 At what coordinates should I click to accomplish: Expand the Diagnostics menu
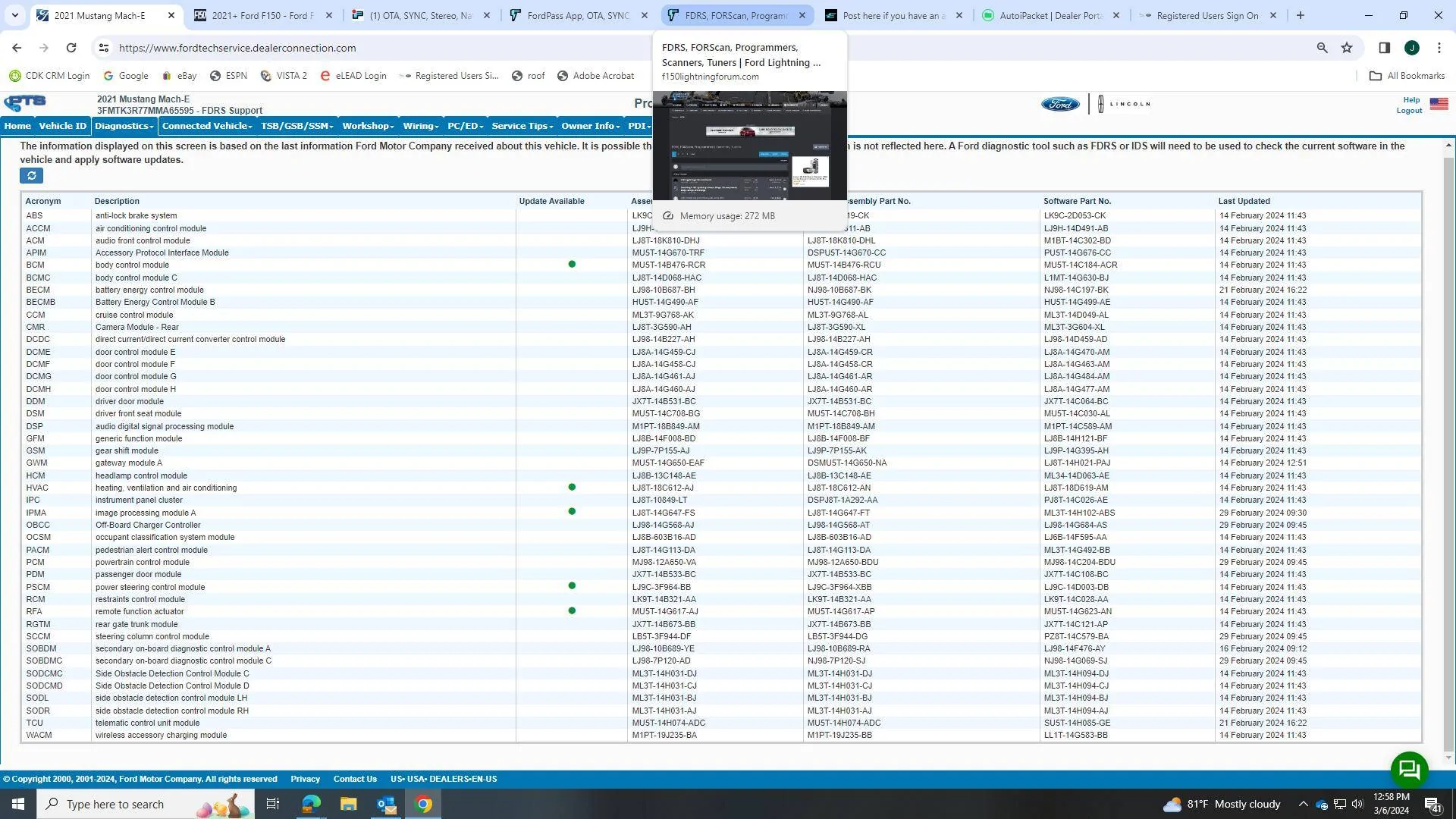[x=124, y=126]
